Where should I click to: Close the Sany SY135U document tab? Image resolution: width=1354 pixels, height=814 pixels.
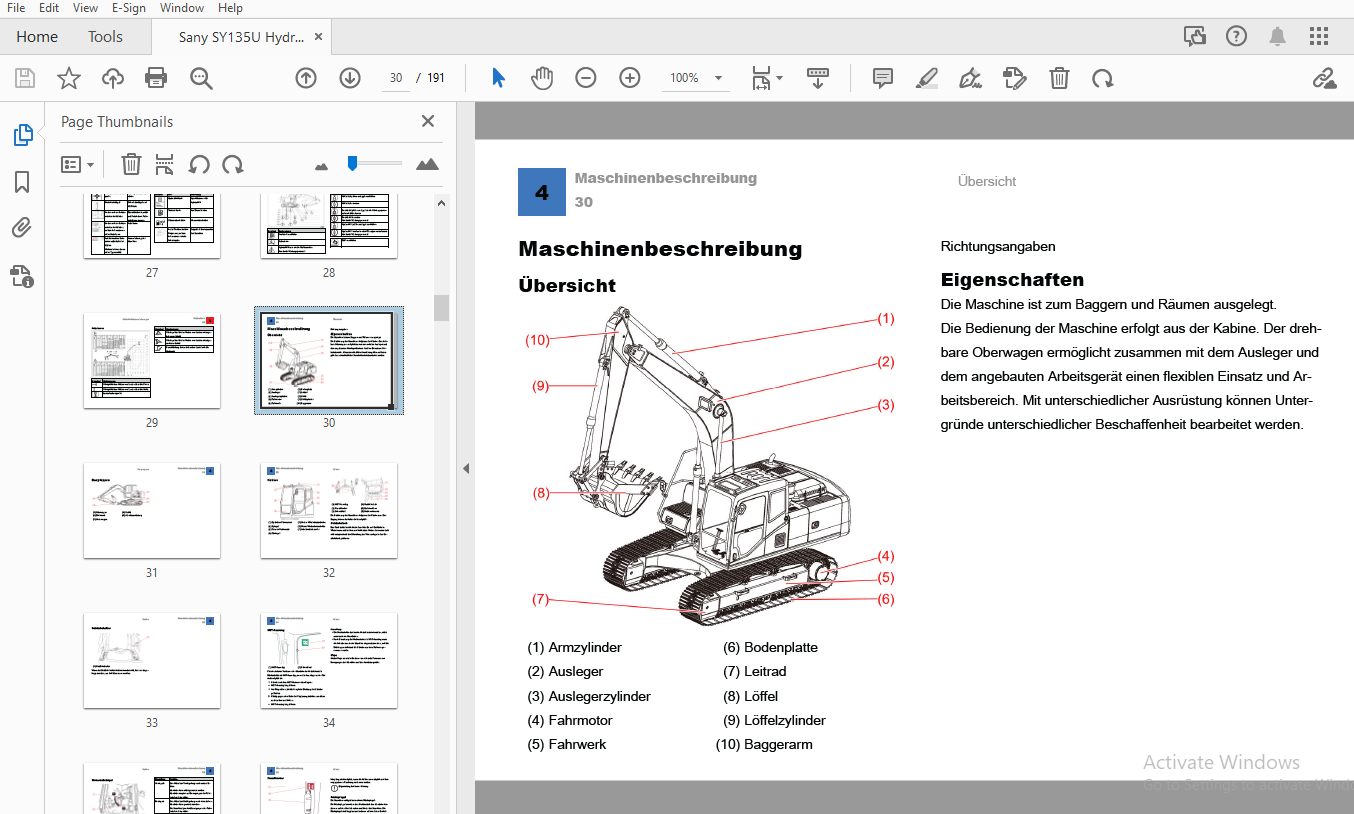click(319, 37)
